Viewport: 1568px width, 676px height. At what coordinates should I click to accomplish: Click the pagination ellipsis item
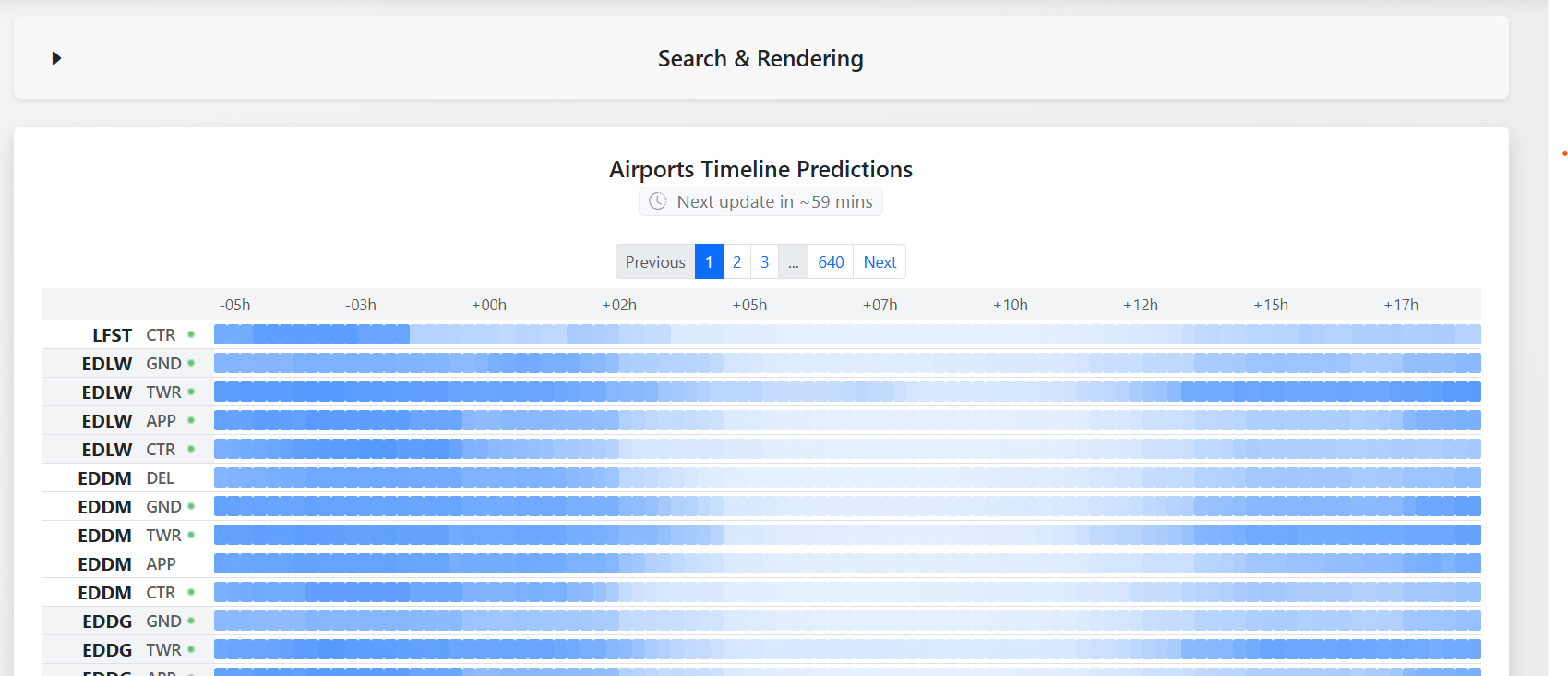click(x=794, y=262)
